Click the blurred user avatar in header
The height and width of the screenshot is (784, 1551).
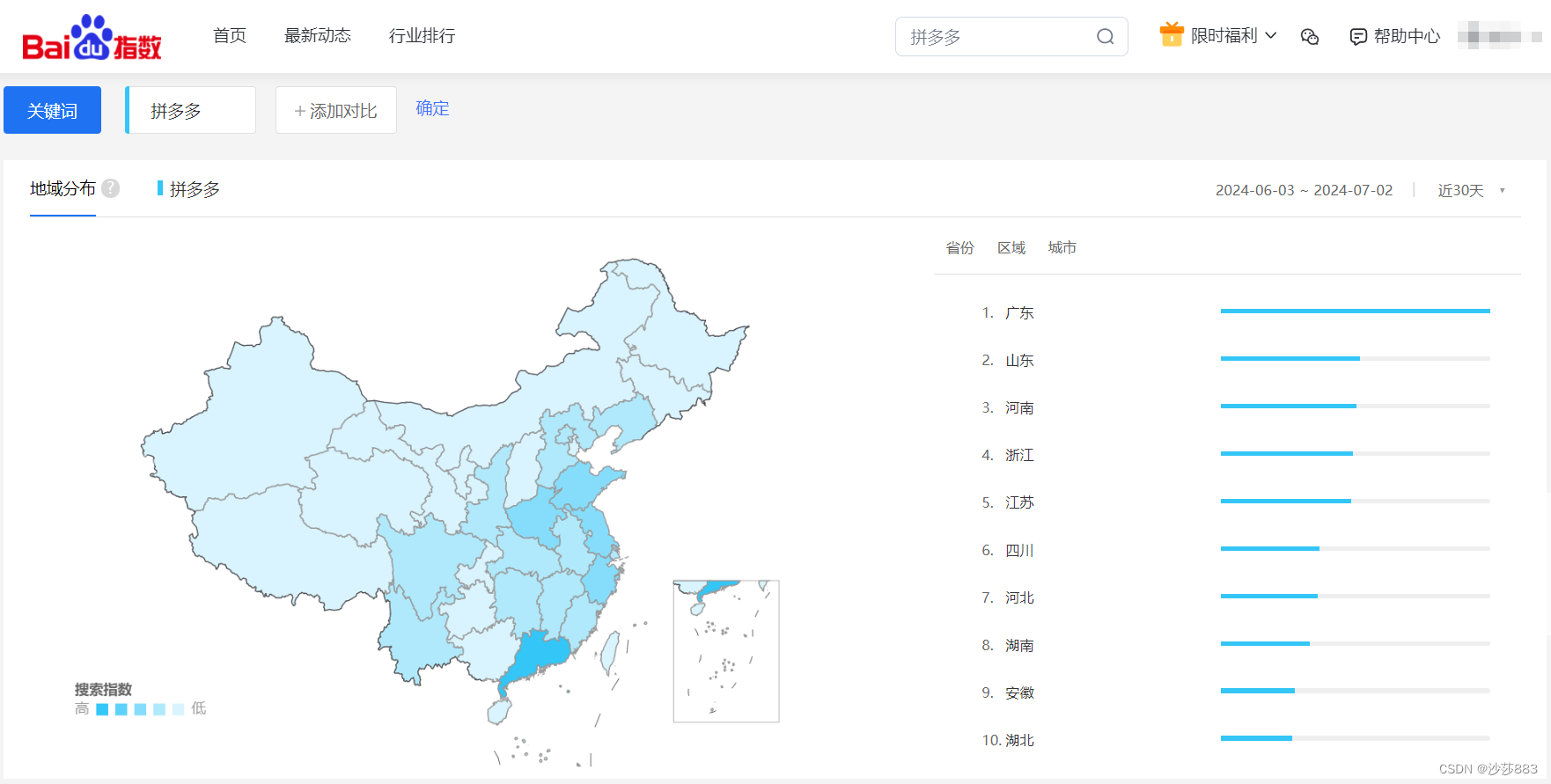1499,36
